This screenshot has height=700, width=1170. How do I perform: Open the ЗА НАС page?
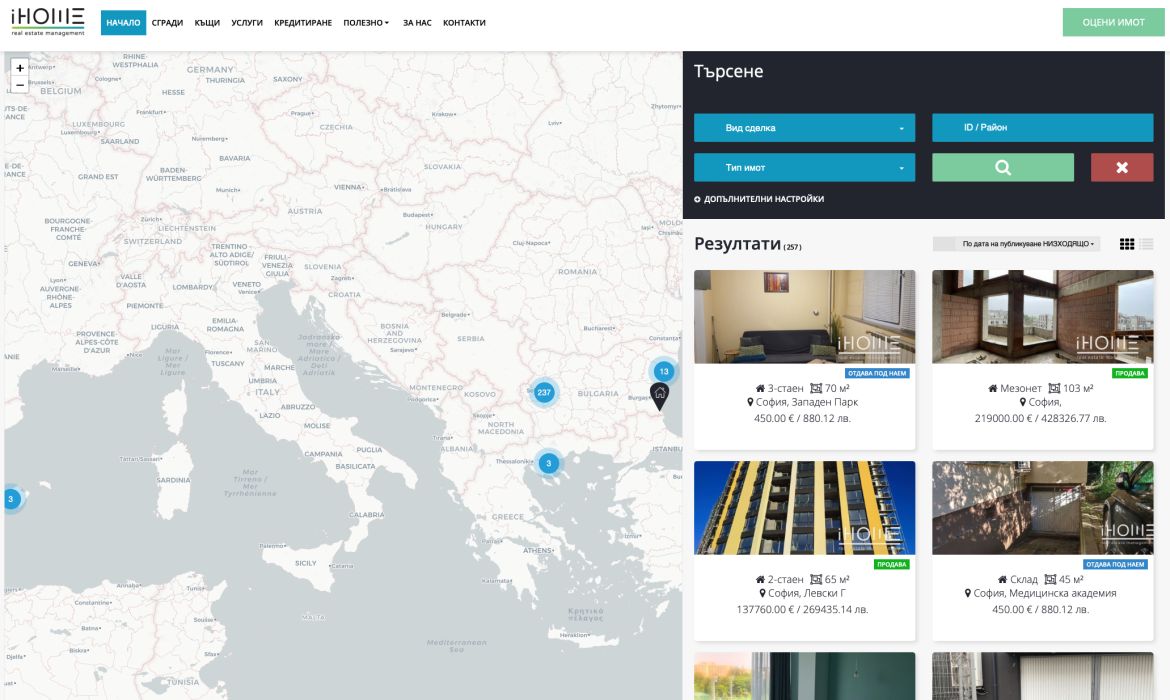417,23
